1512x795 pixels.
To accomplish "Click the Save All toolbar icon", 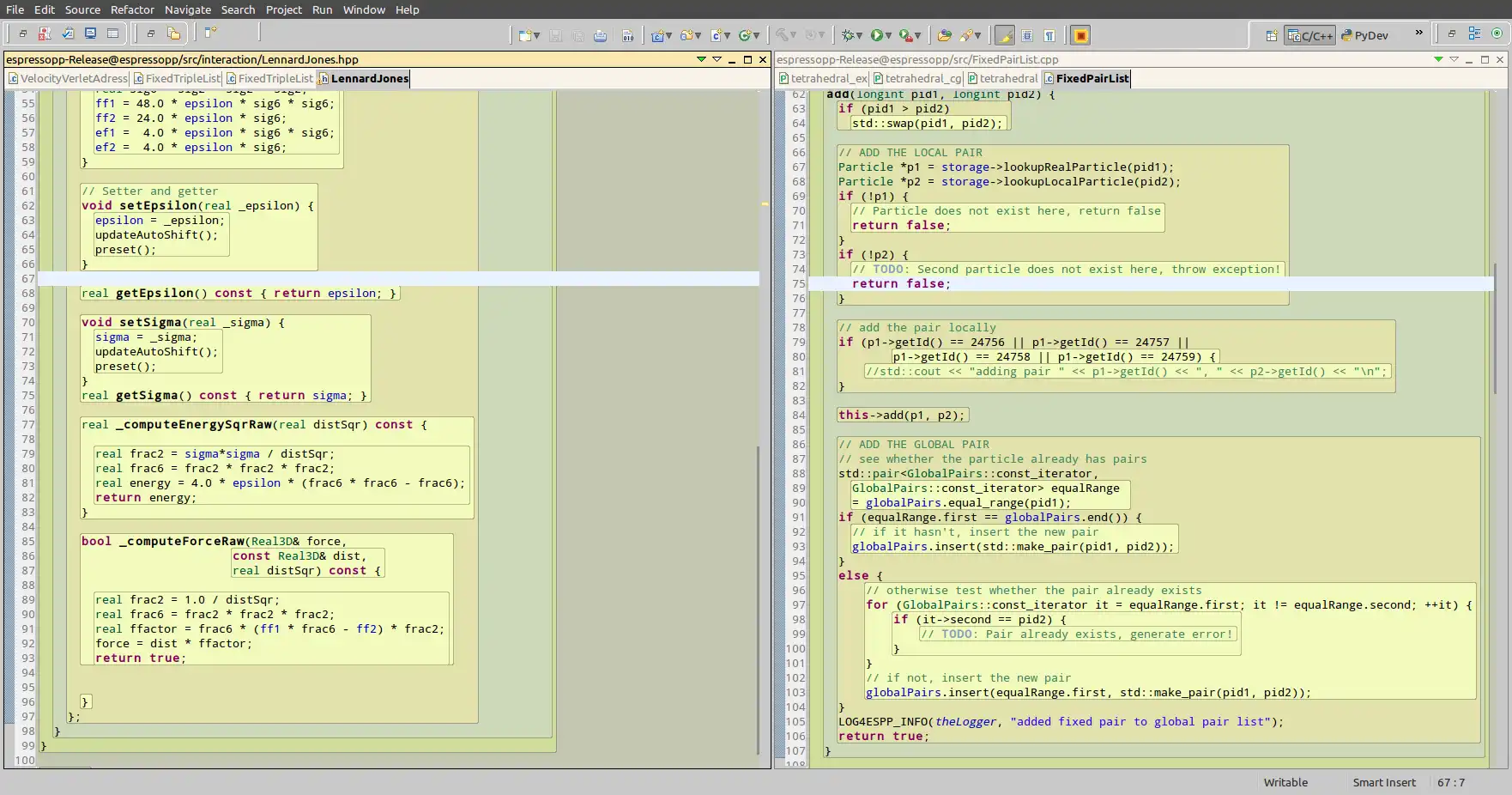I will pos(578,35).
